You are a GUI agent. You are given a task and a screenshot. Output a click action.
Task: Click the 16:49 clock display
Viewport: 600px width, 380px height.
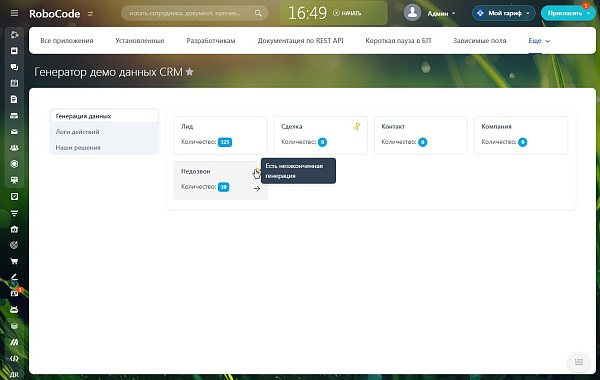[307, 13]
